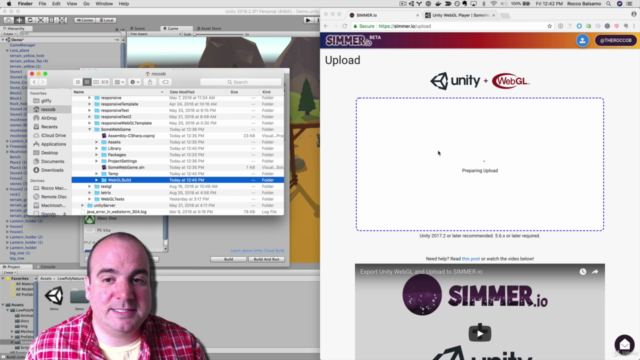Switch Finder to list view
Screen dimensions: 640x360
[x=87, y=82]
